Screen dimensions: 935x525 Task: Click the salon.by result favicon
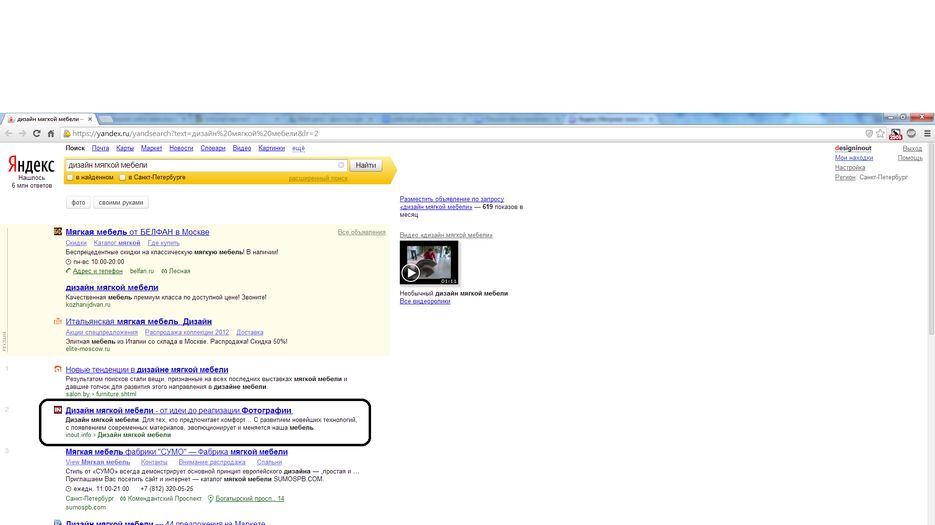(58, 369)
